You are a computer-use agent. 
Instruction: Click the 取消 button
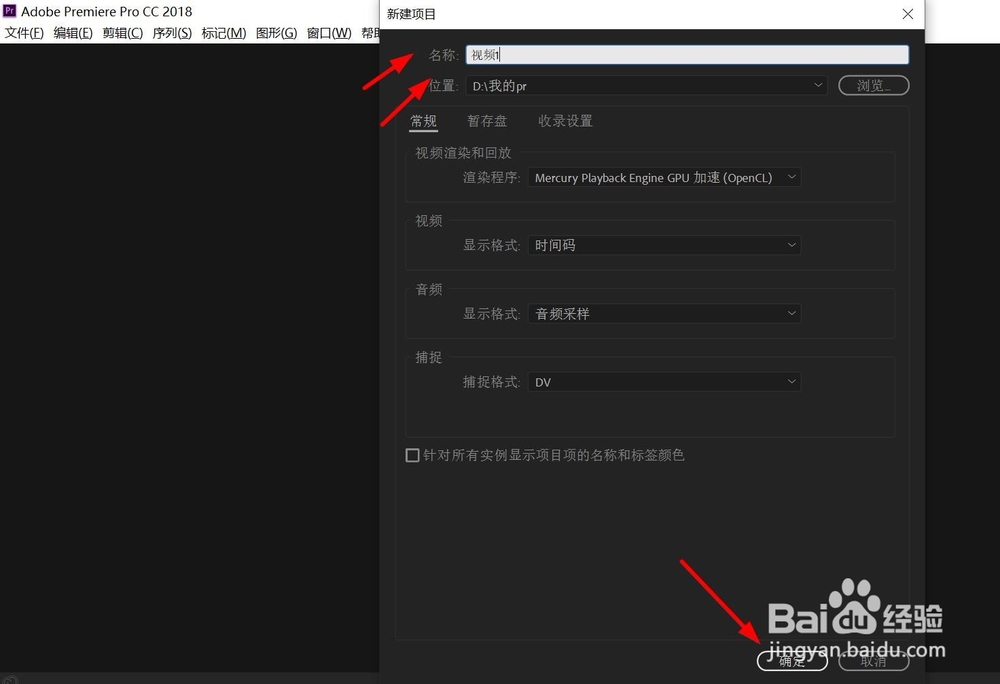(873, 660)
